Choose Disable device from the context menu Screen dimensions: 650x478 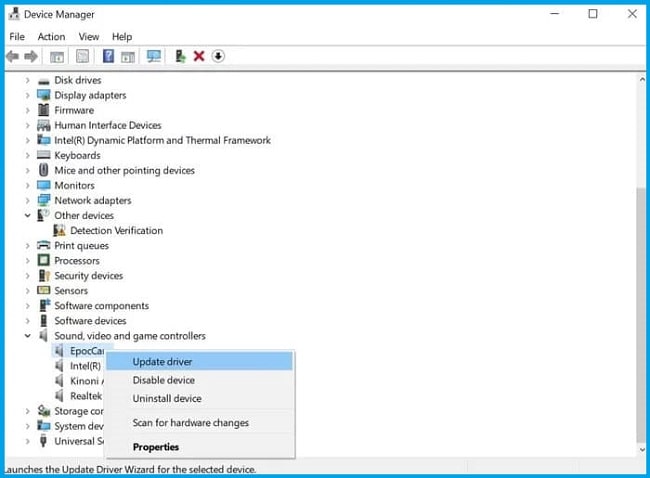pos(199,380)
